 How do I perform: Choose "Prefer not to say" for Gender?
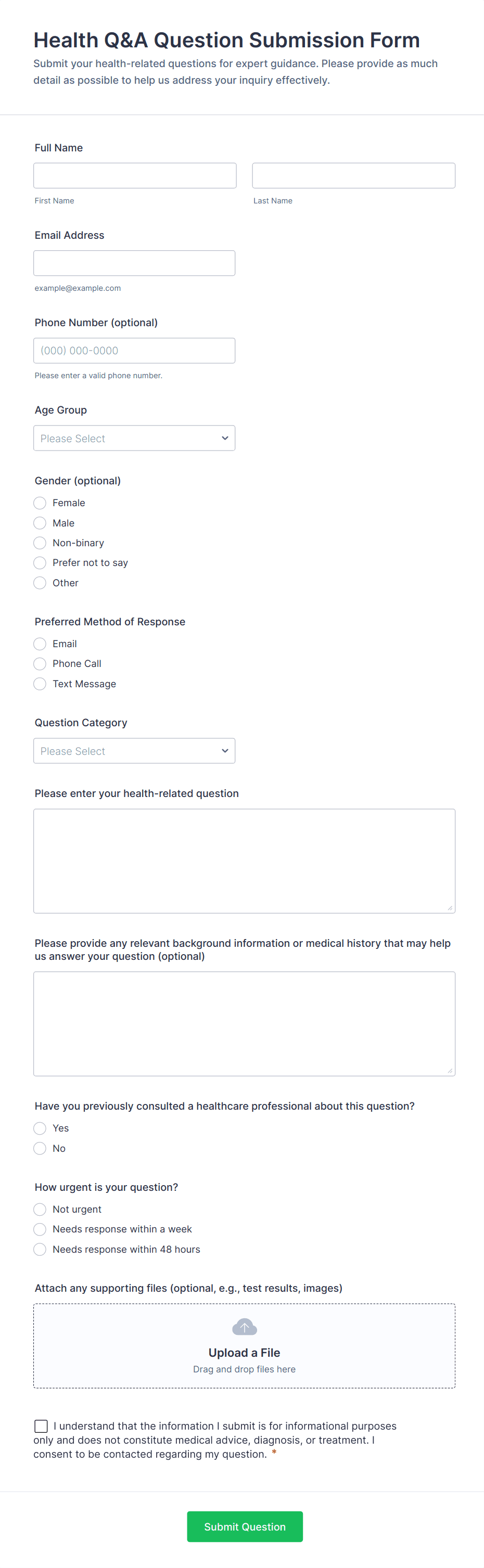click(40, 562)
